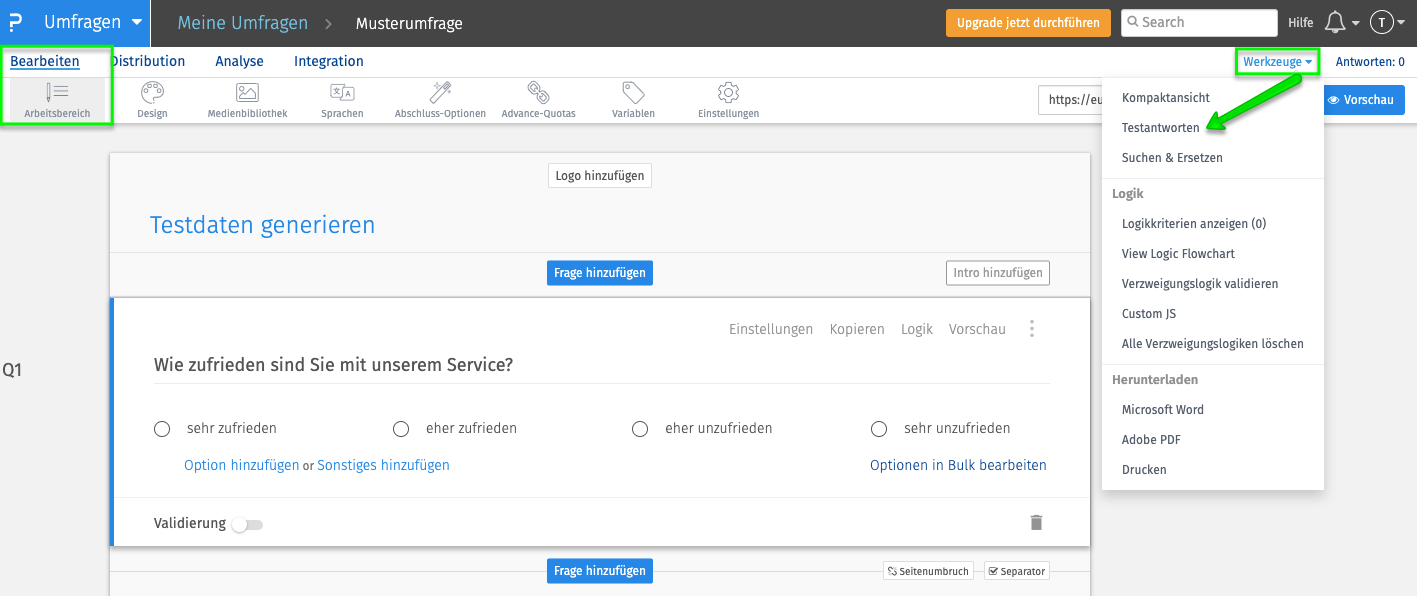
Task: Click the Search input field
Action: click(x=1199, y=22)
